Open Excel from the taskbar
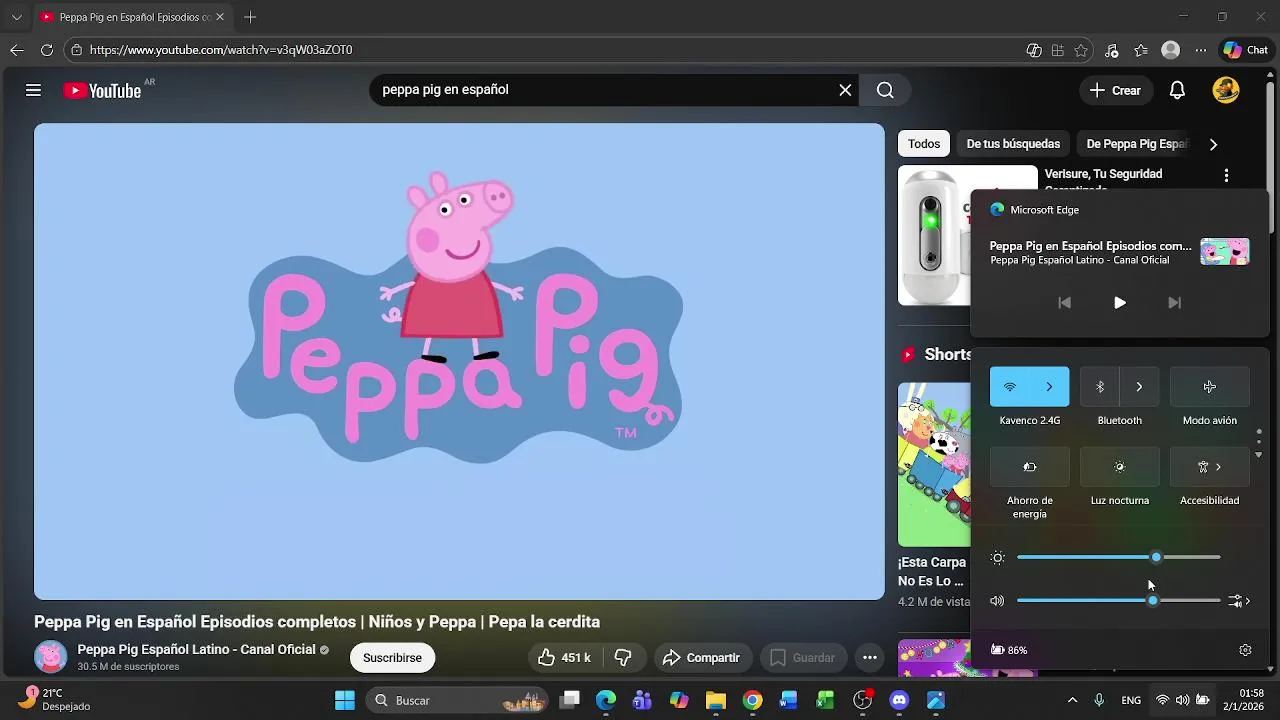 825,701
